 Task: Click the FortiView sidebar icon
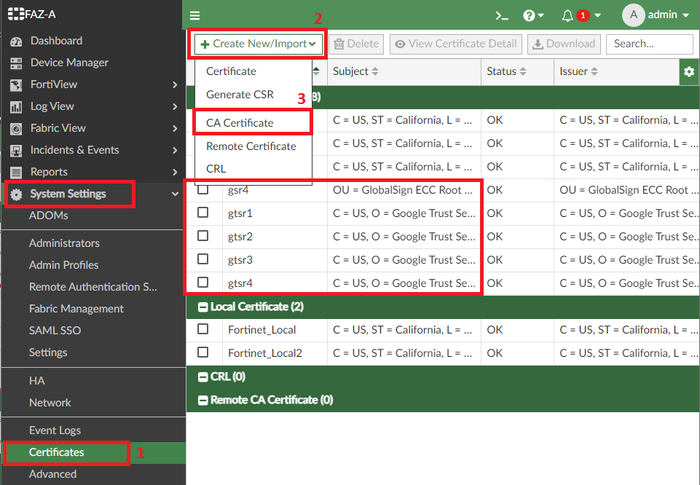16,85
